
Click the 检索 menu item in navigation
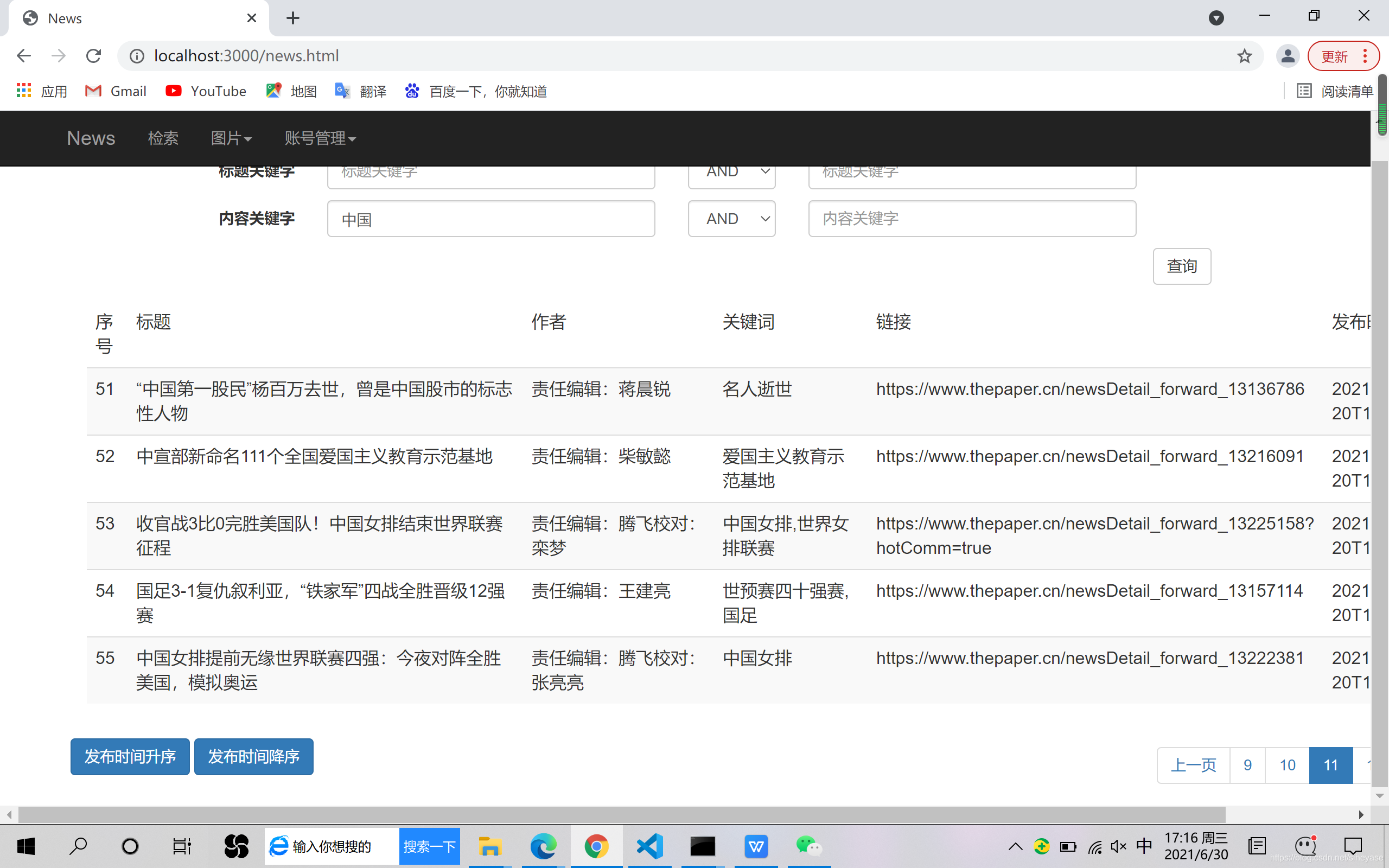click(163, 138)
